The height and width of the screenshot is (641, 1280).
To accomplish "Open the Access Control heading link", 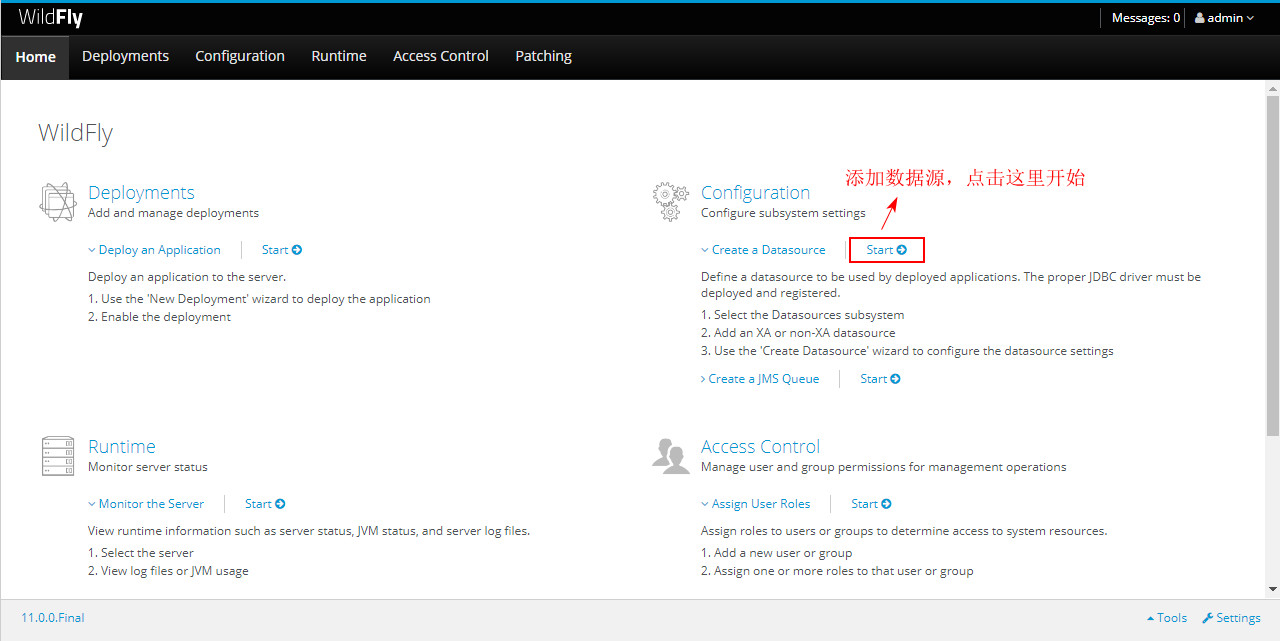I will point(760,447).
